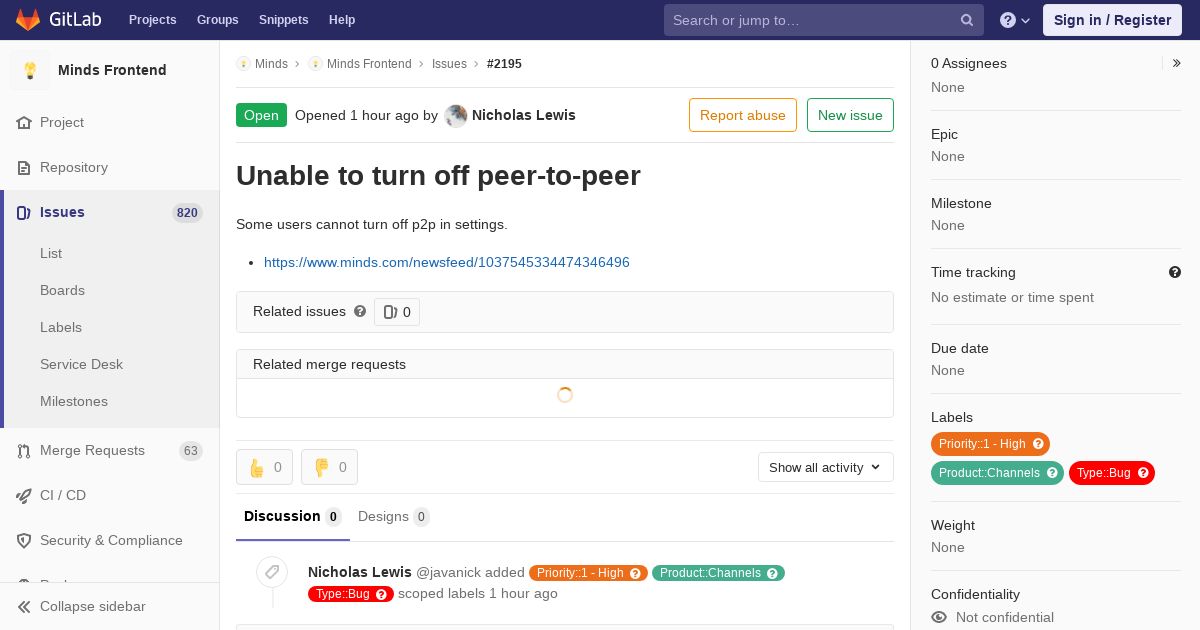Viewport: 1200px width, 630px height.
Task: Switch to the Discussion tab
Action: coord(293,517)
